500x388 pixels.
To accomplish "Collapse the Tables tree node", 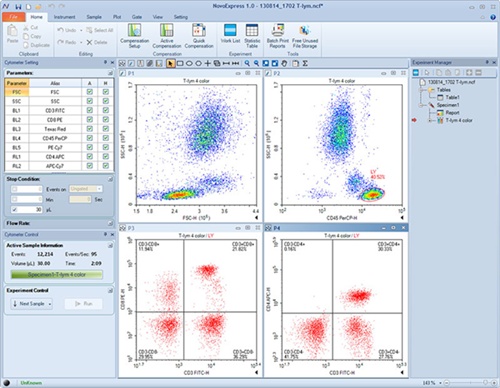I will click(422, 90).
